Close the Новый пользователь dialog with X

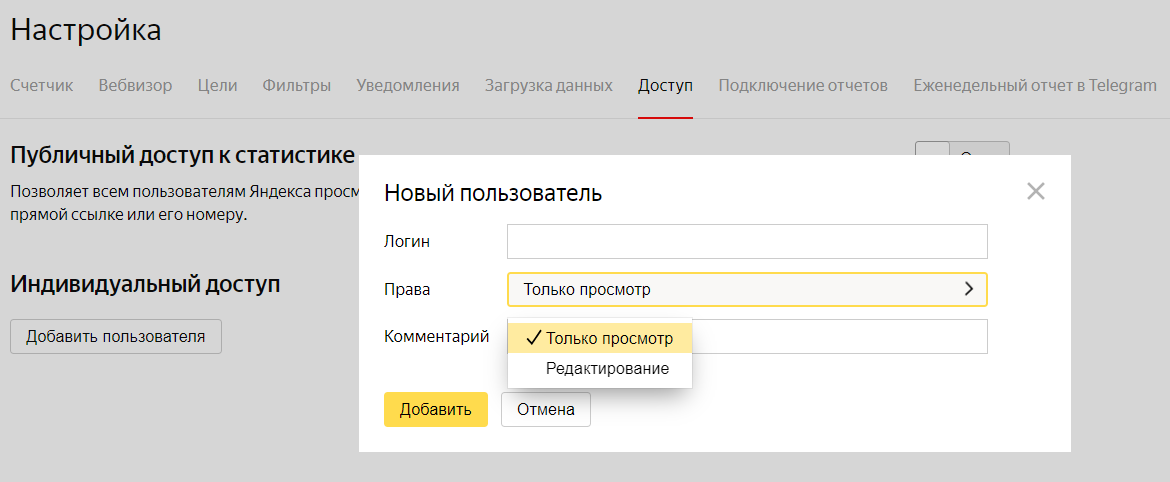(1035, 191)
